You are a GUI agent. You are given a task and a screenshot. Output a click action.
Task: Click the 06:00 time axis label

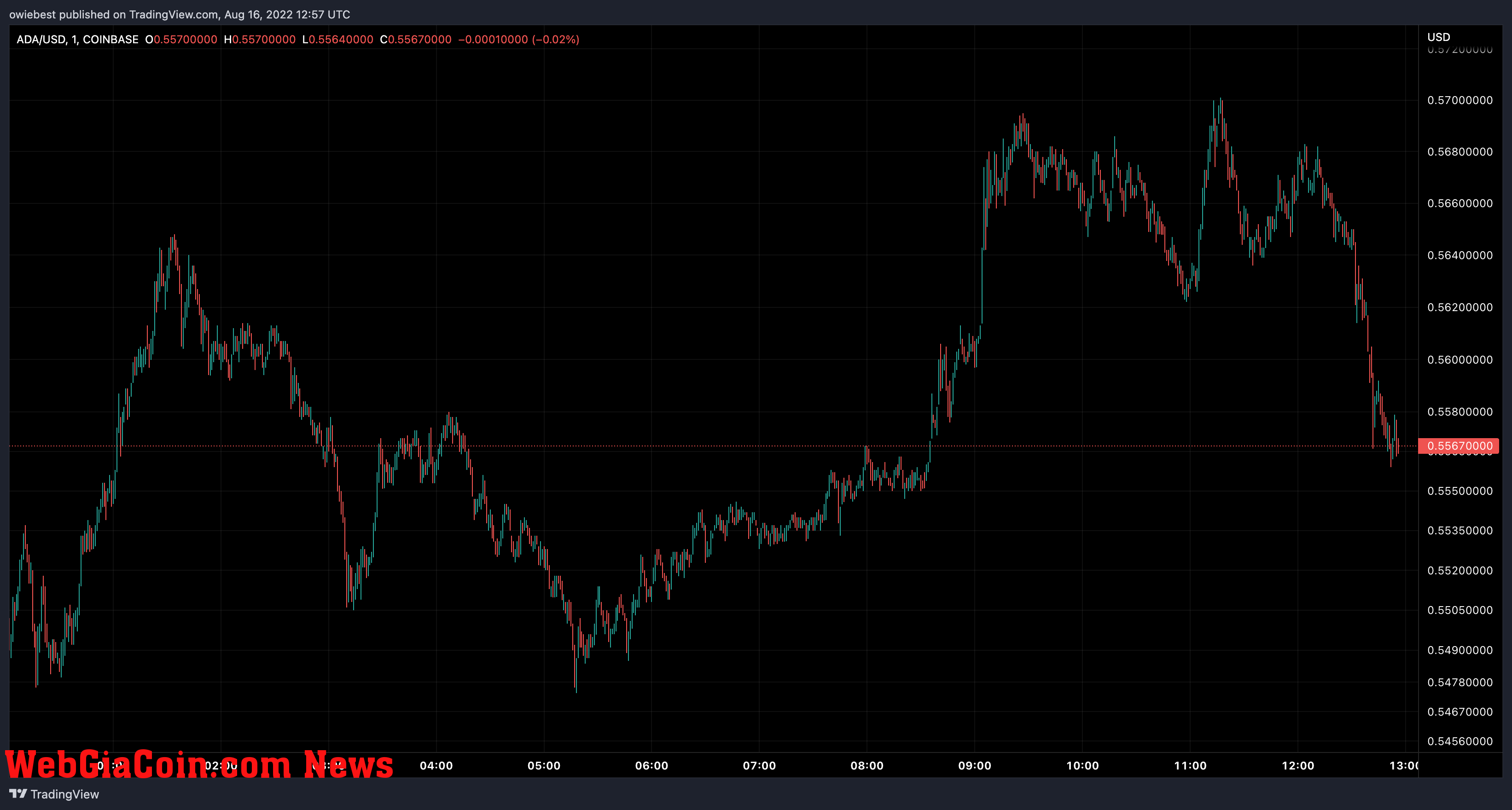click(x=651, y=765)
